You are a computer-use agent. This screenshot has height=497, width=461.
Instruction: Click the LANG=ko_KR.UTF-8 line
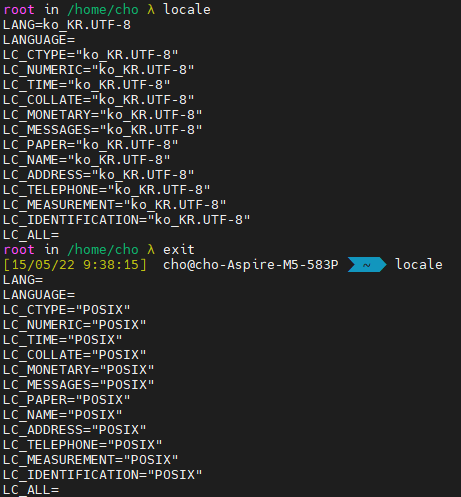pyautogui.click(x=67, y=25)
